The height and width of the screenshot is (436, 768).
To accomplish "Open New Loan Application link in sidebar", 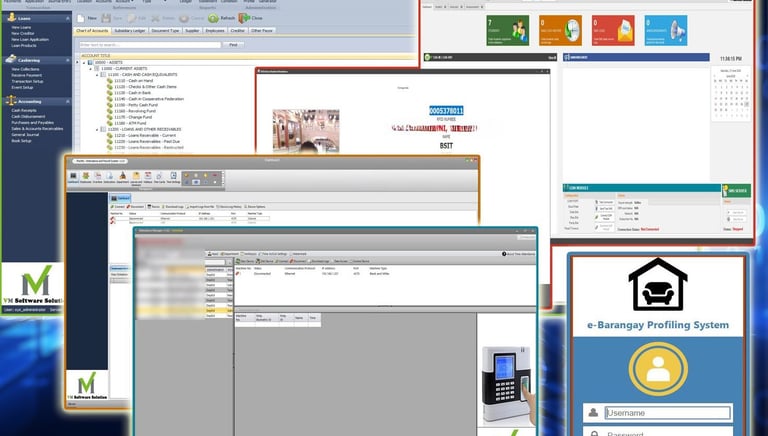I will 30,39.
